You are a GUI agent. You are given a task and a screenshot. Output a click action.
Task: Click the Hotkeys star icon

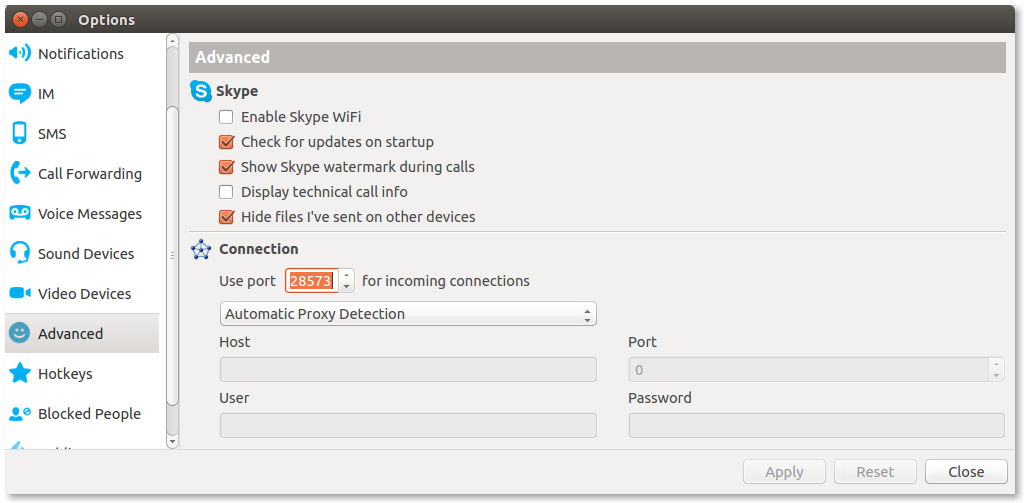tap(19, 373)
